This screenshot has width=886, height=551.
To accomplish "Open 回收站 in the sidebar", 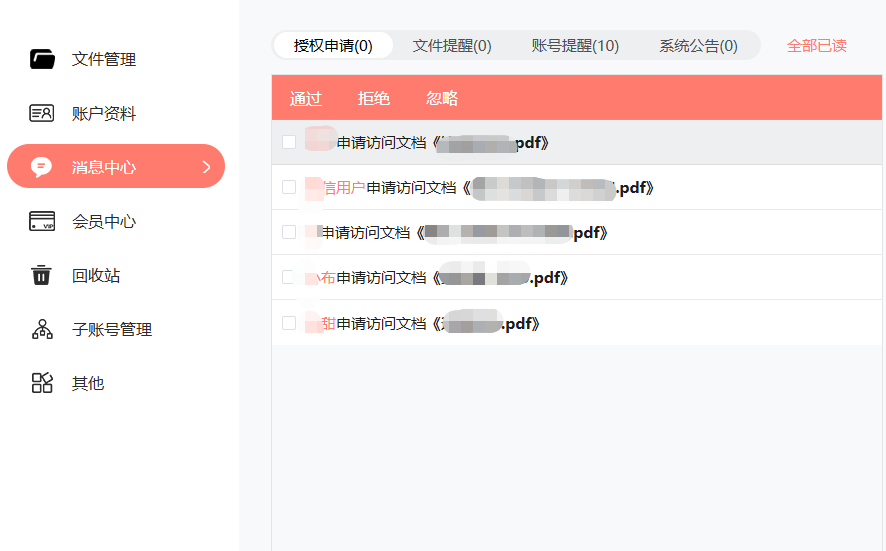I will point(95,275).
